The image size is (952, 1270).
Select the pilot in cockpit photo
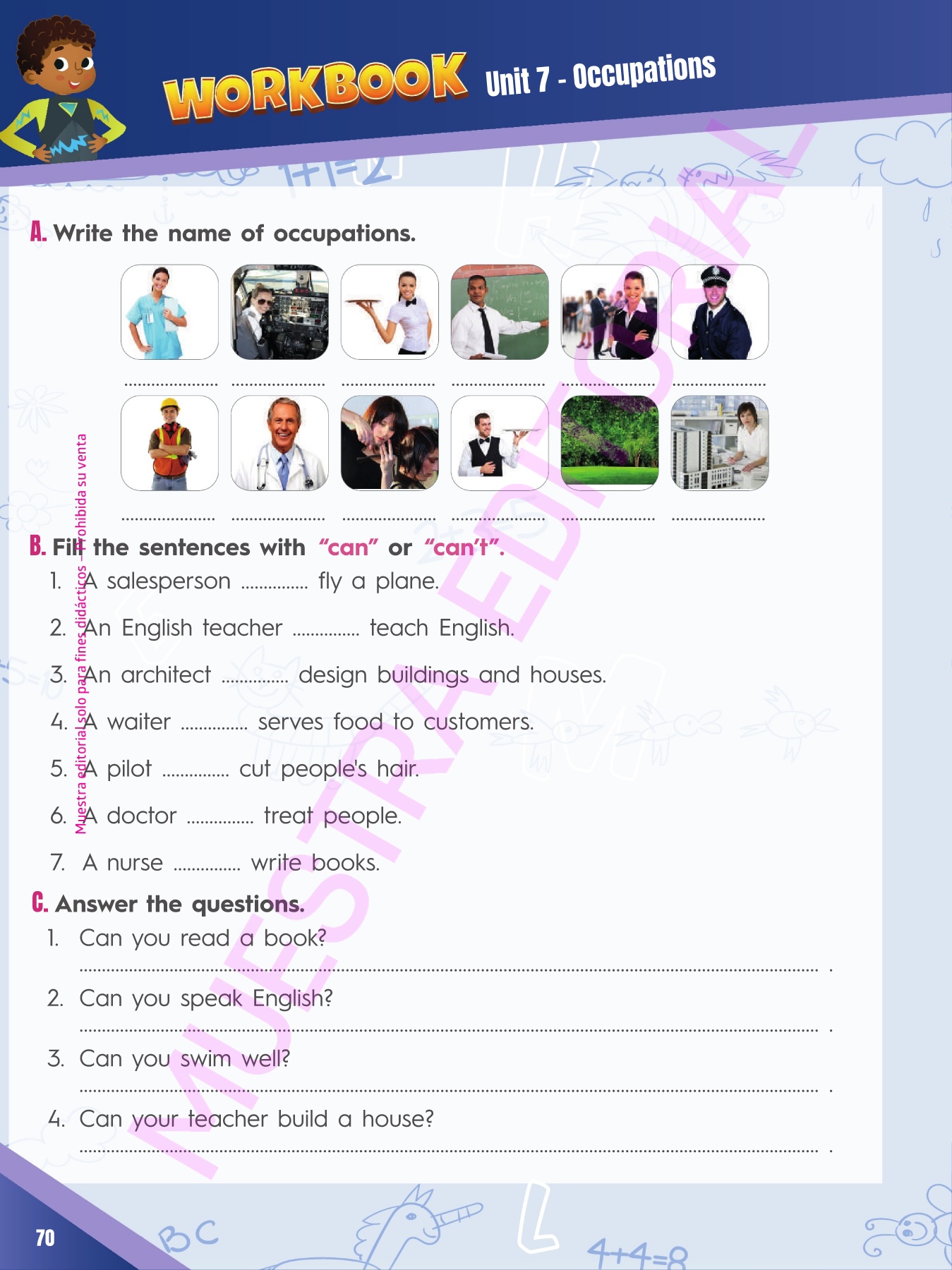click(x=279, y=312)
